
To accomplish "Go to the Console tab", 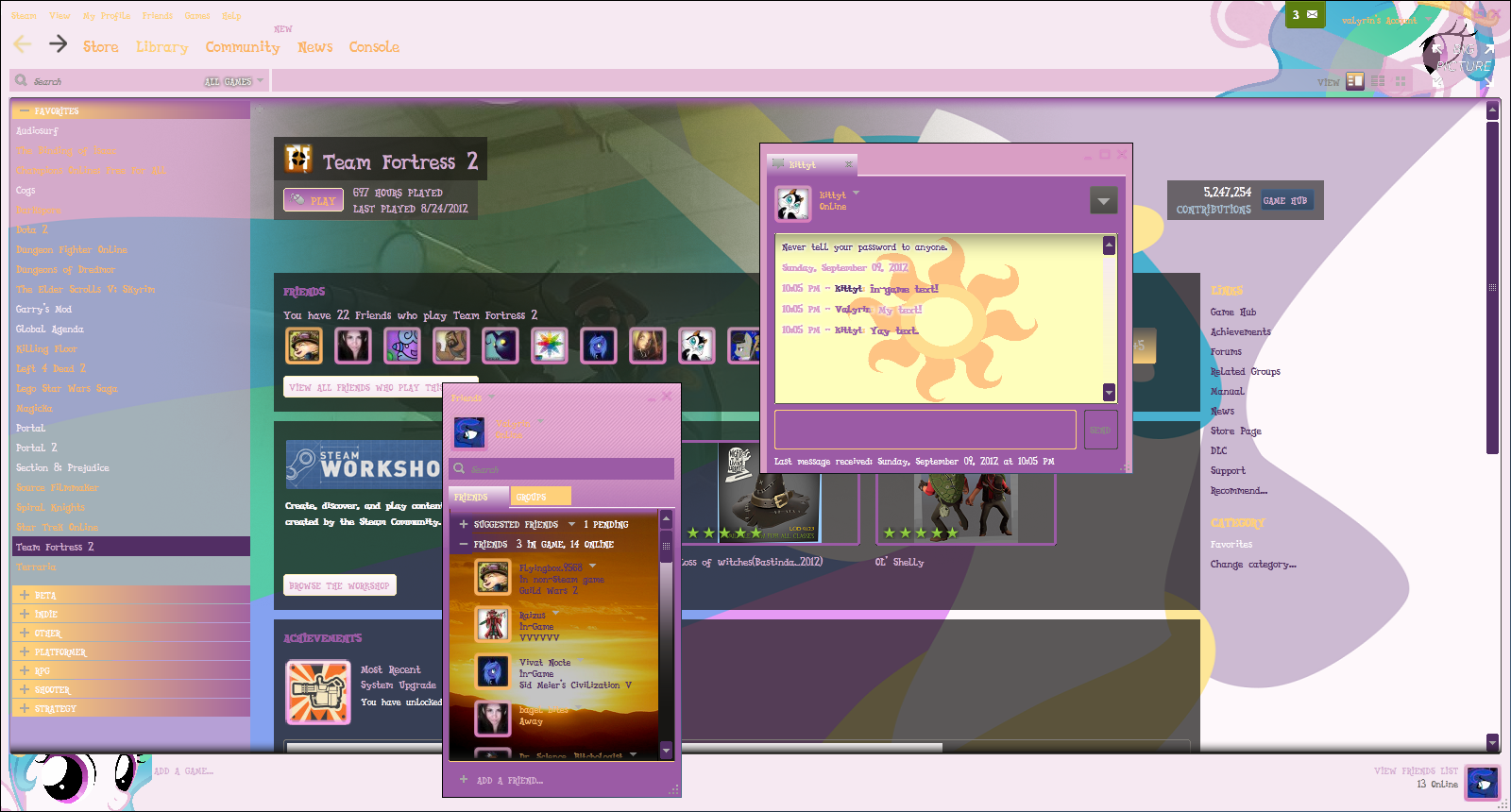I will click(x=374, y=46).
